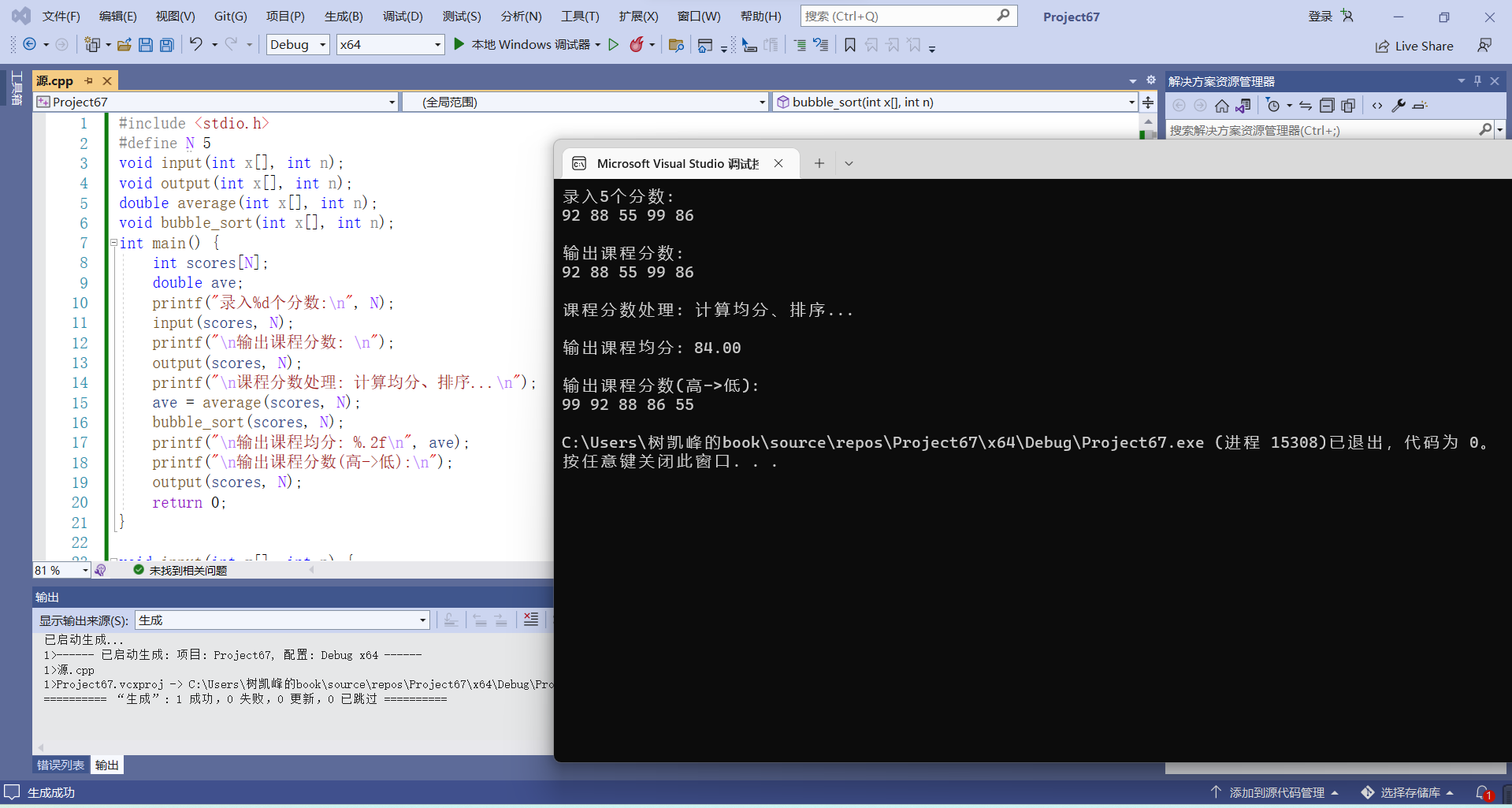
Task: Click the Live Share button
Action: coord(1414,46)
